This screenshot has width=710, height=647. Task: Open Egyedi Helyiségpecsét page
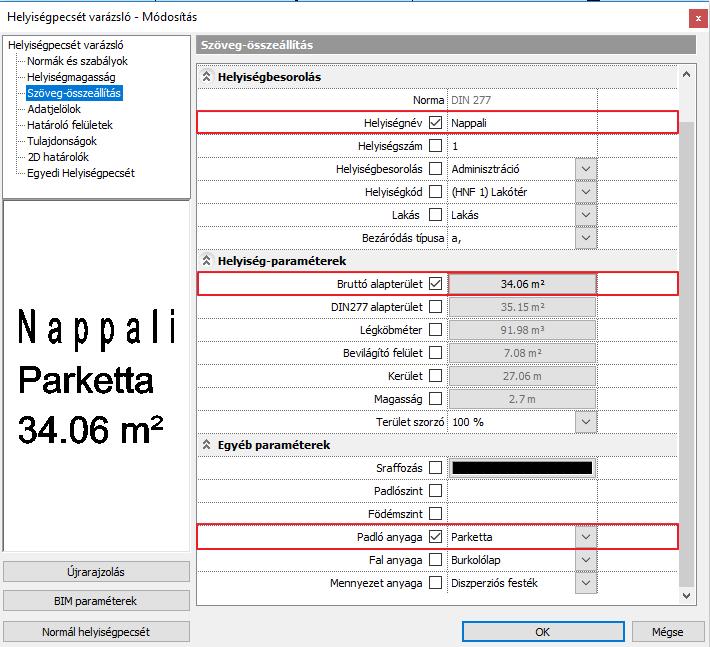[x=81, y=173]
